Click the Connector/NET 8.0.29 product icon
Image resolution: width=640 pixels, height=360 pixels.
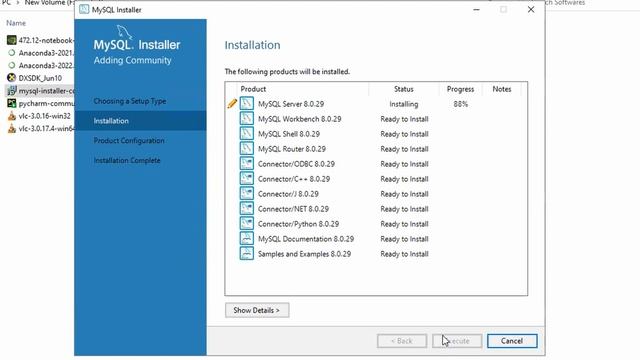point(247,209)
